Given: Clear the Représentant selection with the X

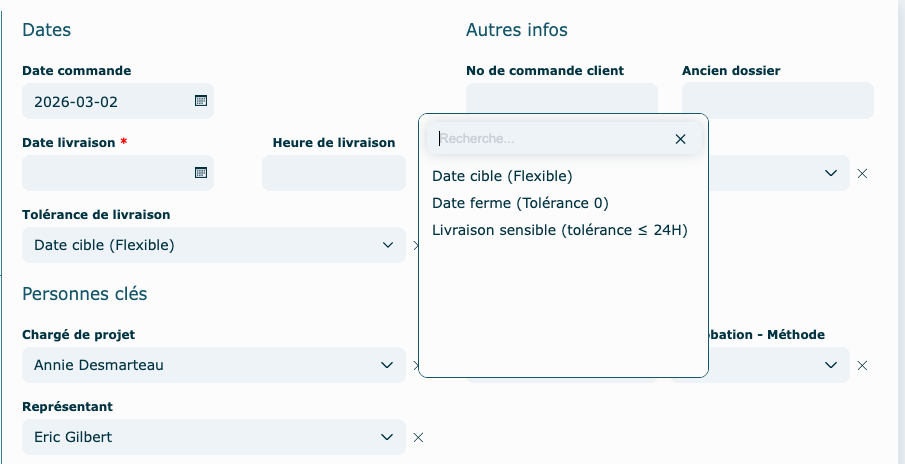Looking at the screenshot, I should pos(419,437).
